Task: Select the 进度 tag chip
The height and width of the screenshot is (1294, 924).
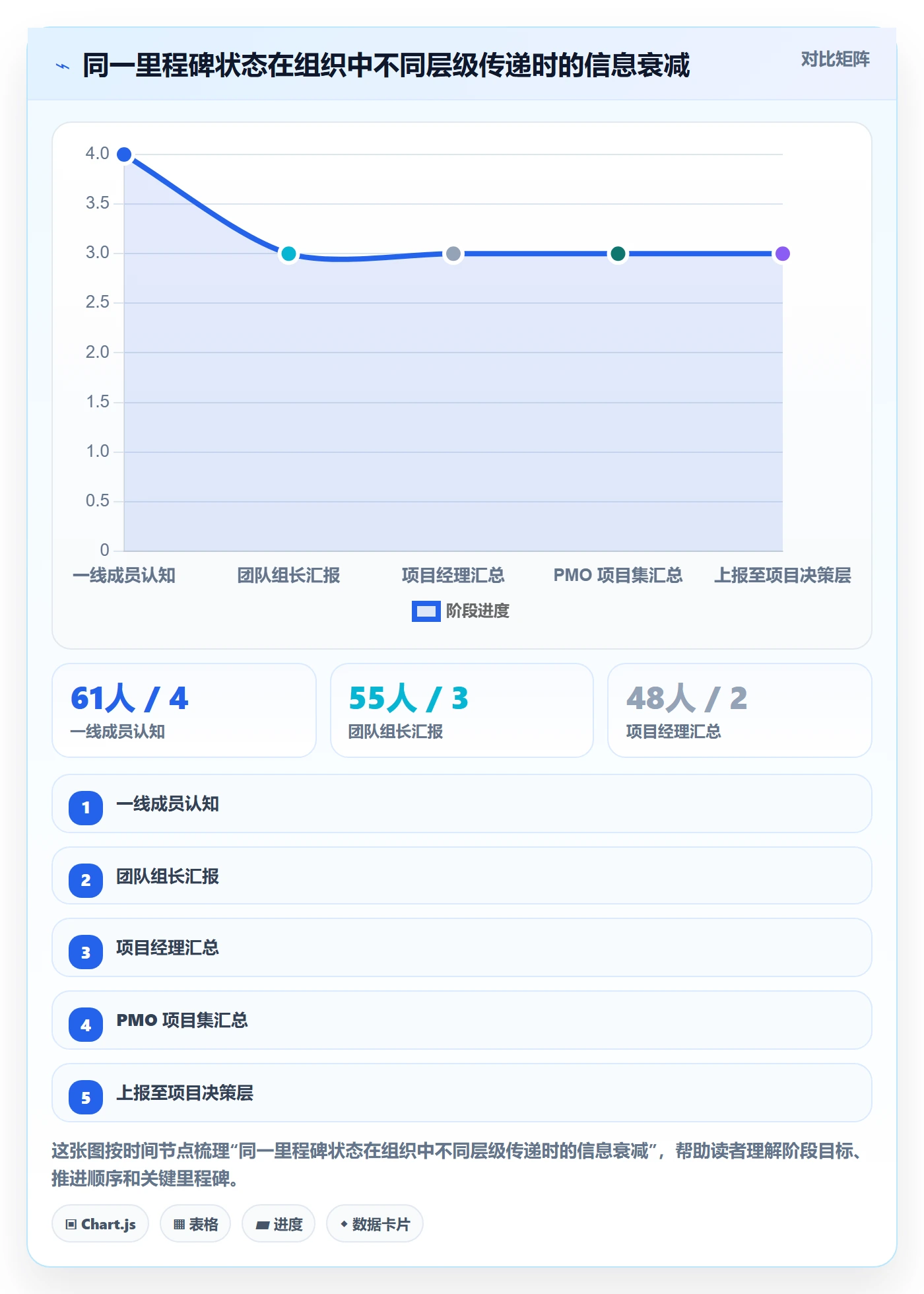Action: click(x=279, y=1224)
